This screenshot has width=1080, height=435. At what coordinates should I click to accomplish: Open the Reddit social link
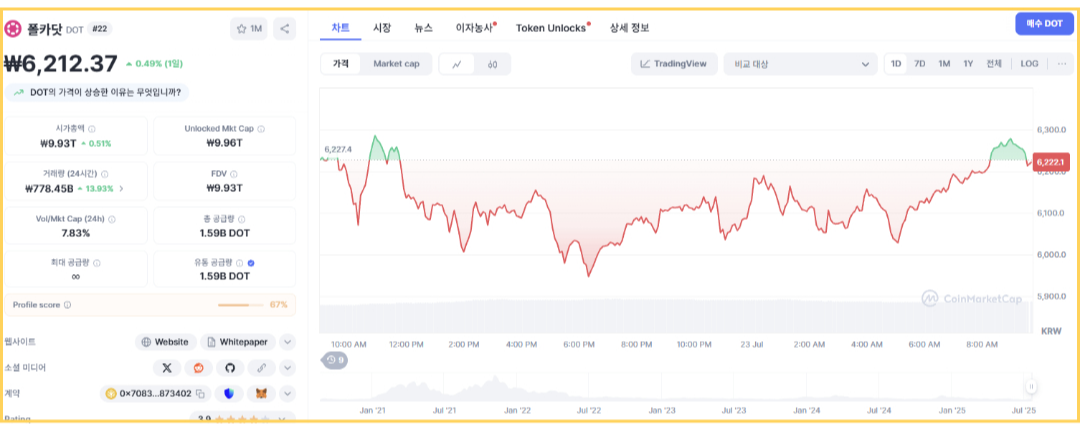click(198, 368)
